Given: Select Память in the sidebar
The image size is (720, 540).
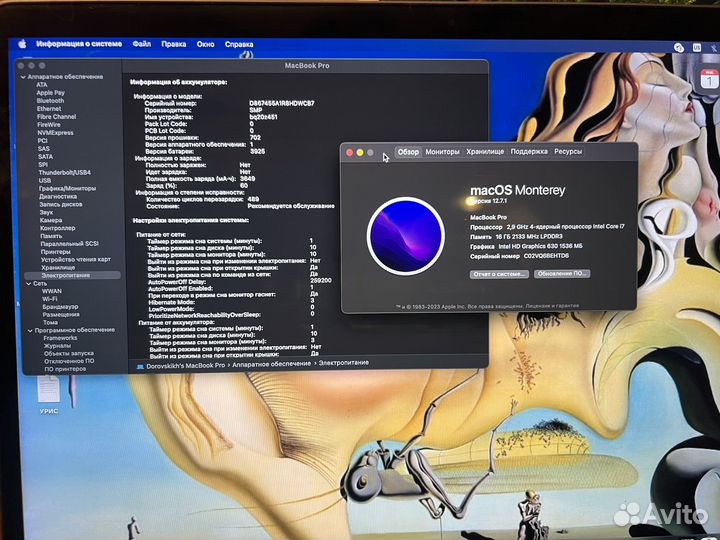Looking at the screenshot, I should click(x=51, y=236).
